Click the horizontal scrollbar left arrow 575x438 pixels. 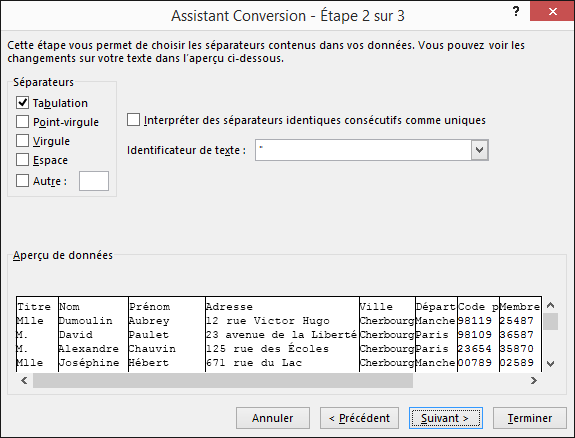[24, 380]
